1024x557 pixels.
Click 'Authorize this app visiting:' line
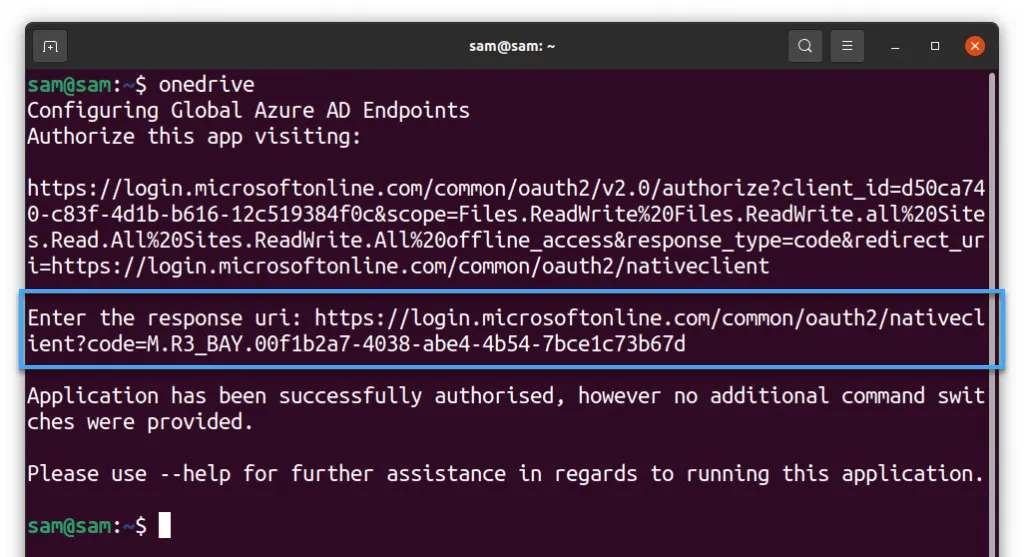point(194,136)
